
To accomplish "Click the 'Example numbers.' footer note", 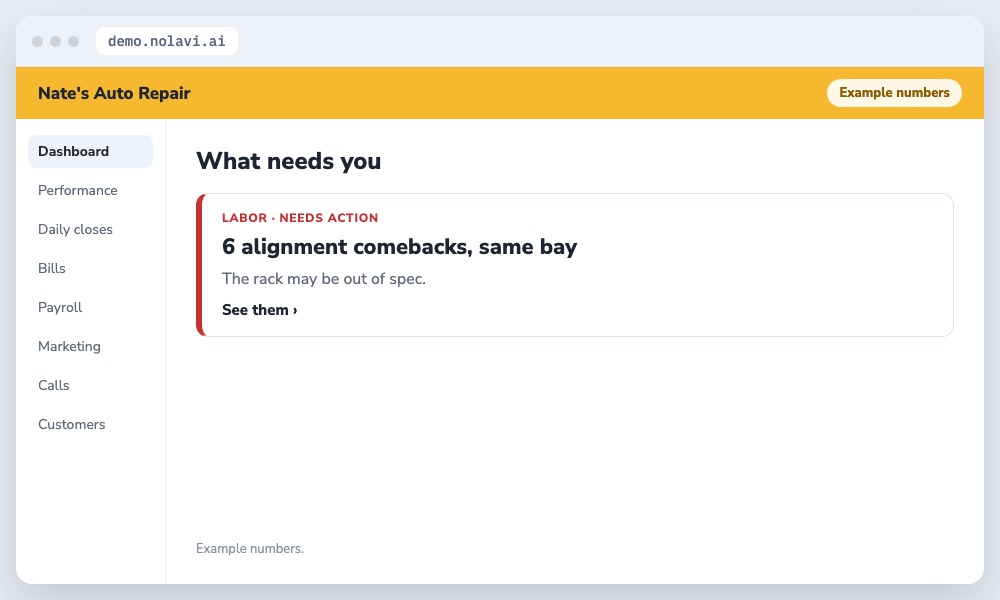I will (x=250, y=548).
